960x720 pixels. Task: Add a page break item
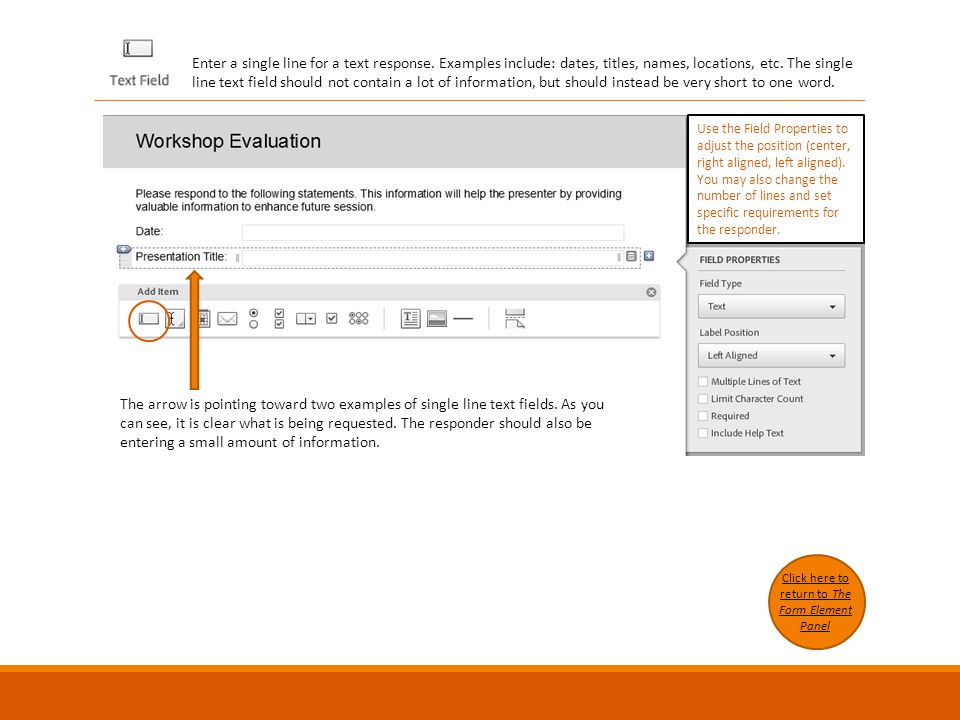(x=515, y=318)
